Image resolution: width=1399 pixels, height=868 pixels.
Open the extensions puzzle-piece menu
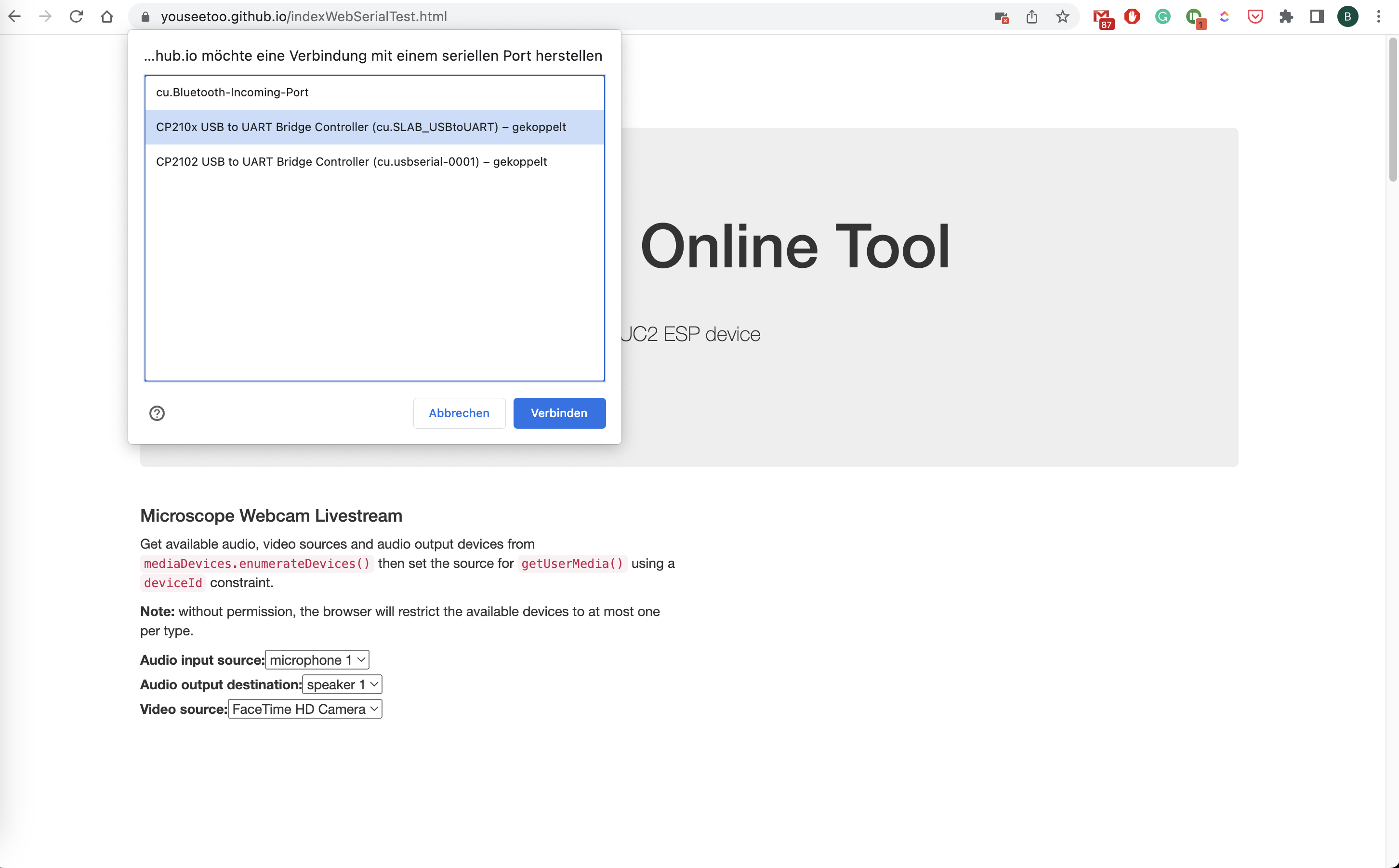click(1286, 17)
